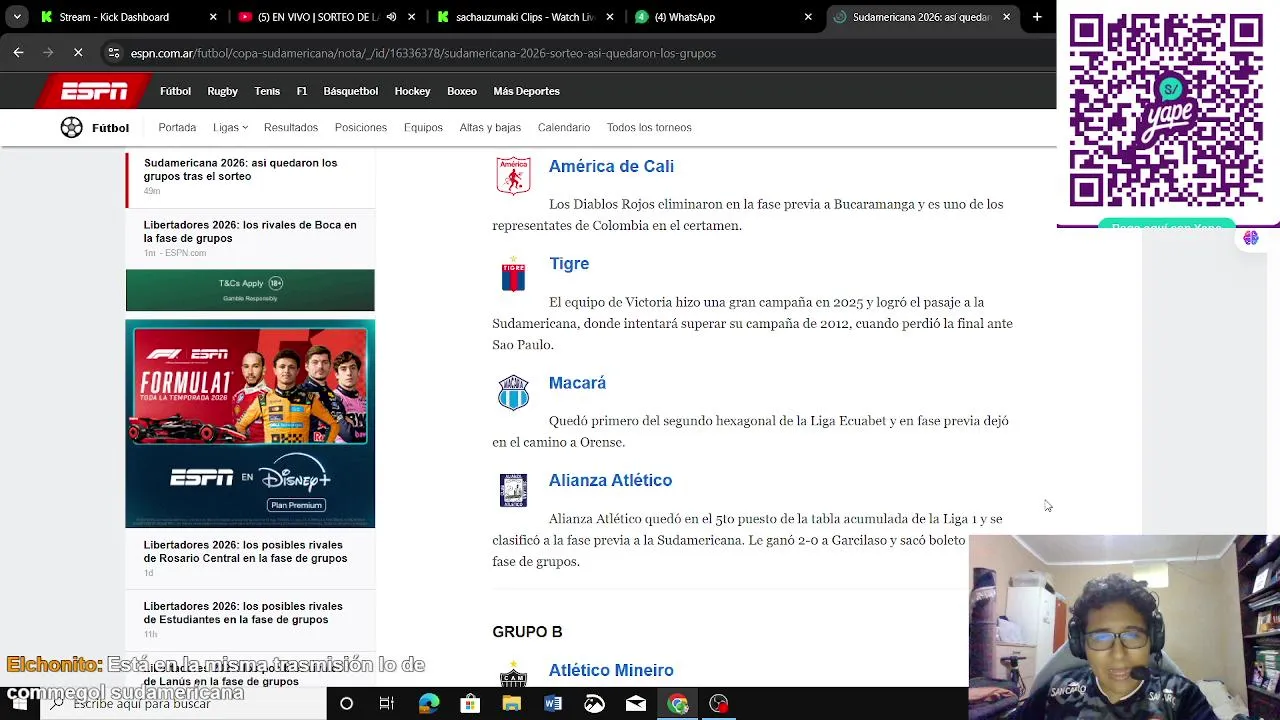Open the Macará team link
The height and width of the screenshot is (720, 1280).
coord(577,382)
